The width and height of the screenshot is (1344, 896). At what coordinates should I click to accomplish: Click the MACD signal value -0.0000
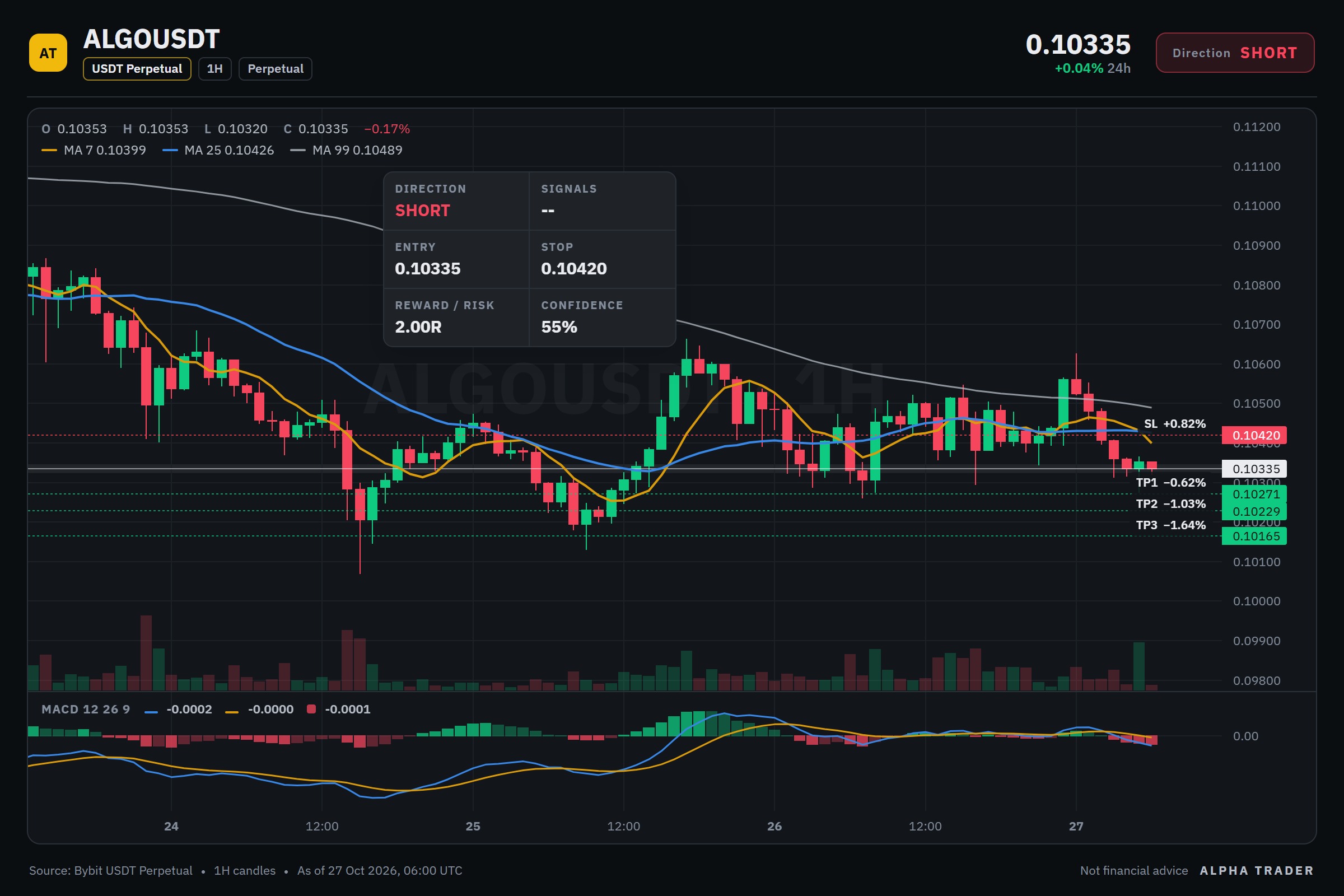270,709
